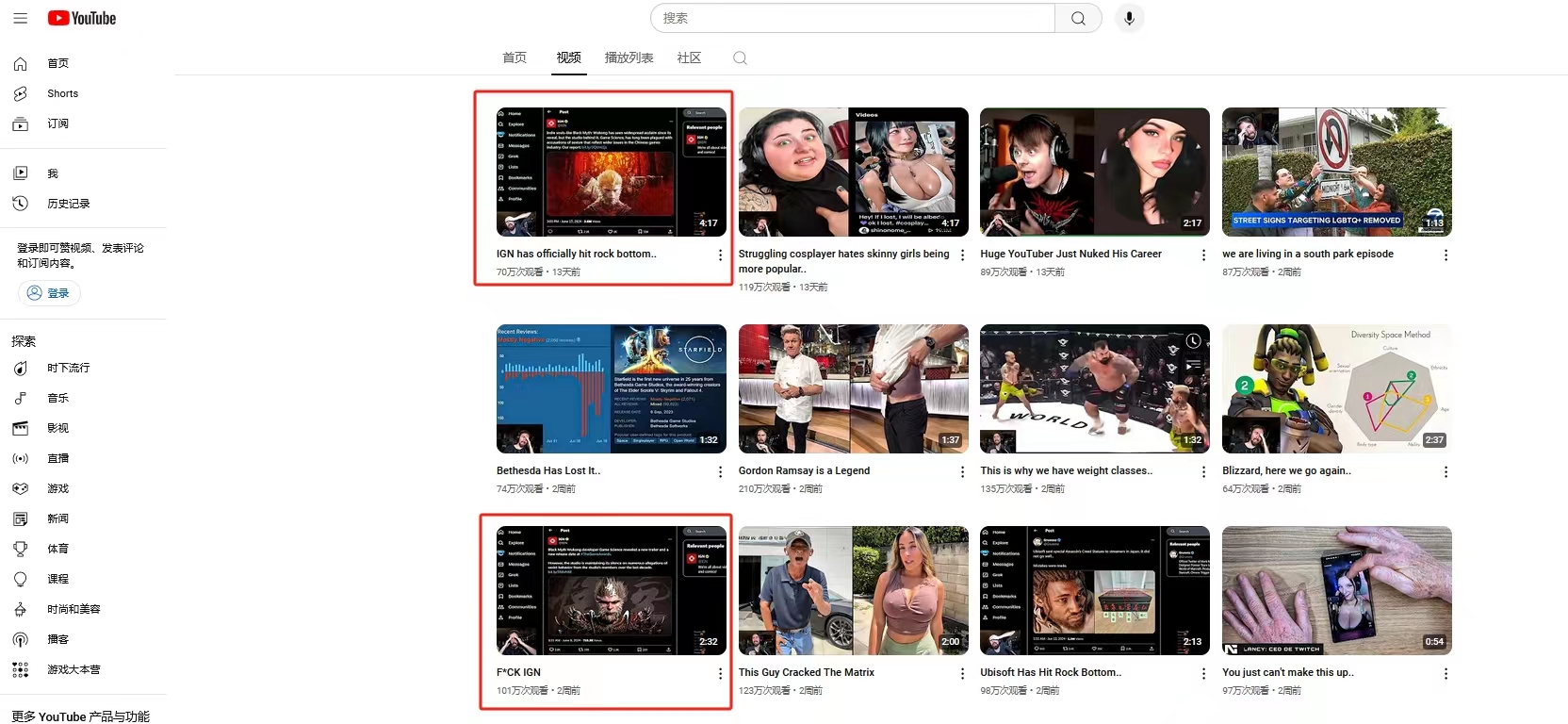Click the 体育 trophy icon
Screen dimensions: 1568x724
20,549
